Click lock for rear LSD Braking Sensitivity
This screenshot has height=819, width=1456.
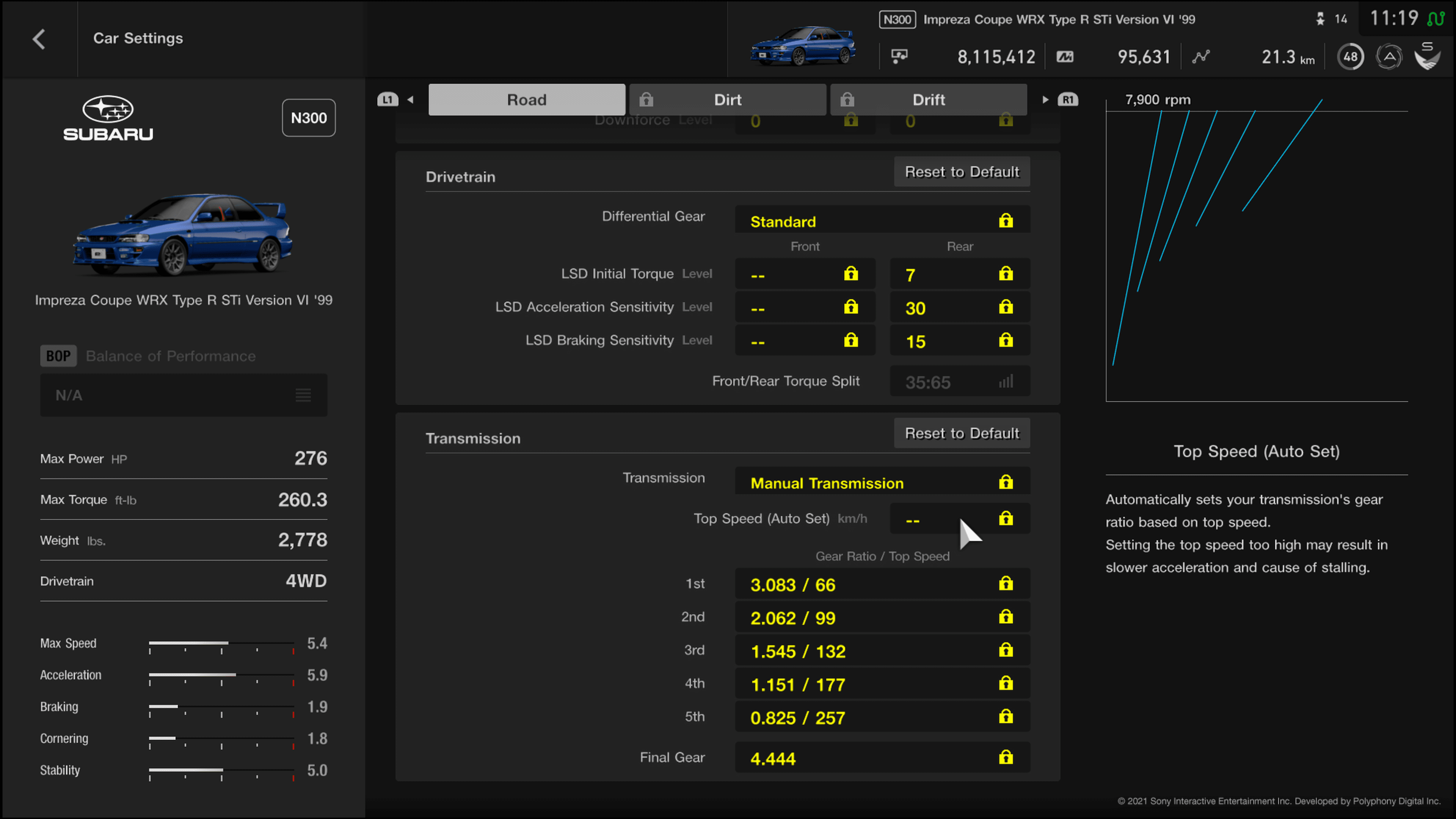coord(1006,340)
